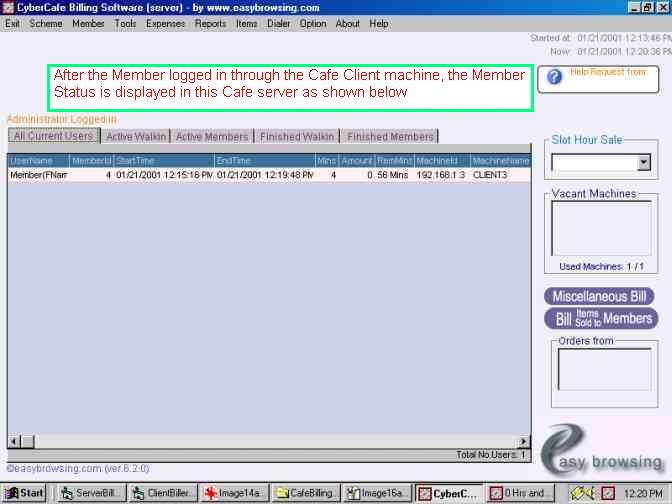Open the 0 Hrs and taskbar window
This screenshot has height=504, width=672.
pyautogui.click(x=521, y=493)
